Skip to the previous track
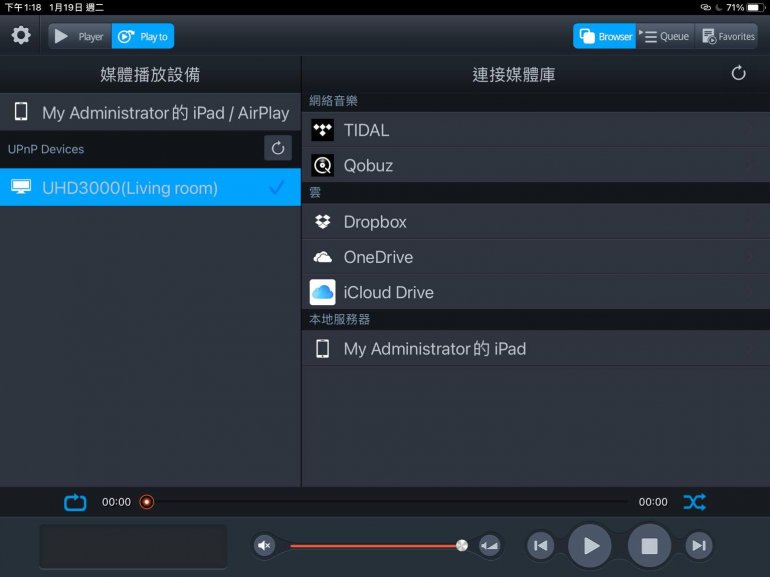The height and width of the screenshot is (577, 770). point(541,545)
